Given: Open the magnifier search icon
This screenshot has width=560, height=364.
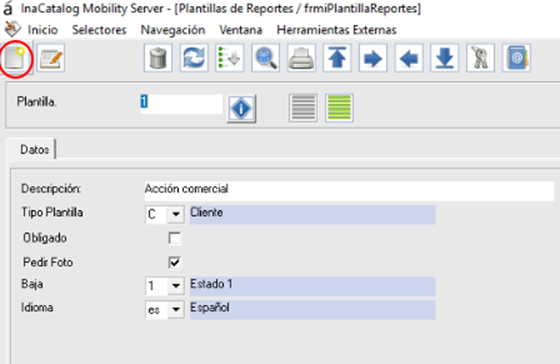Looking at the screenshot, I should 265,58.
